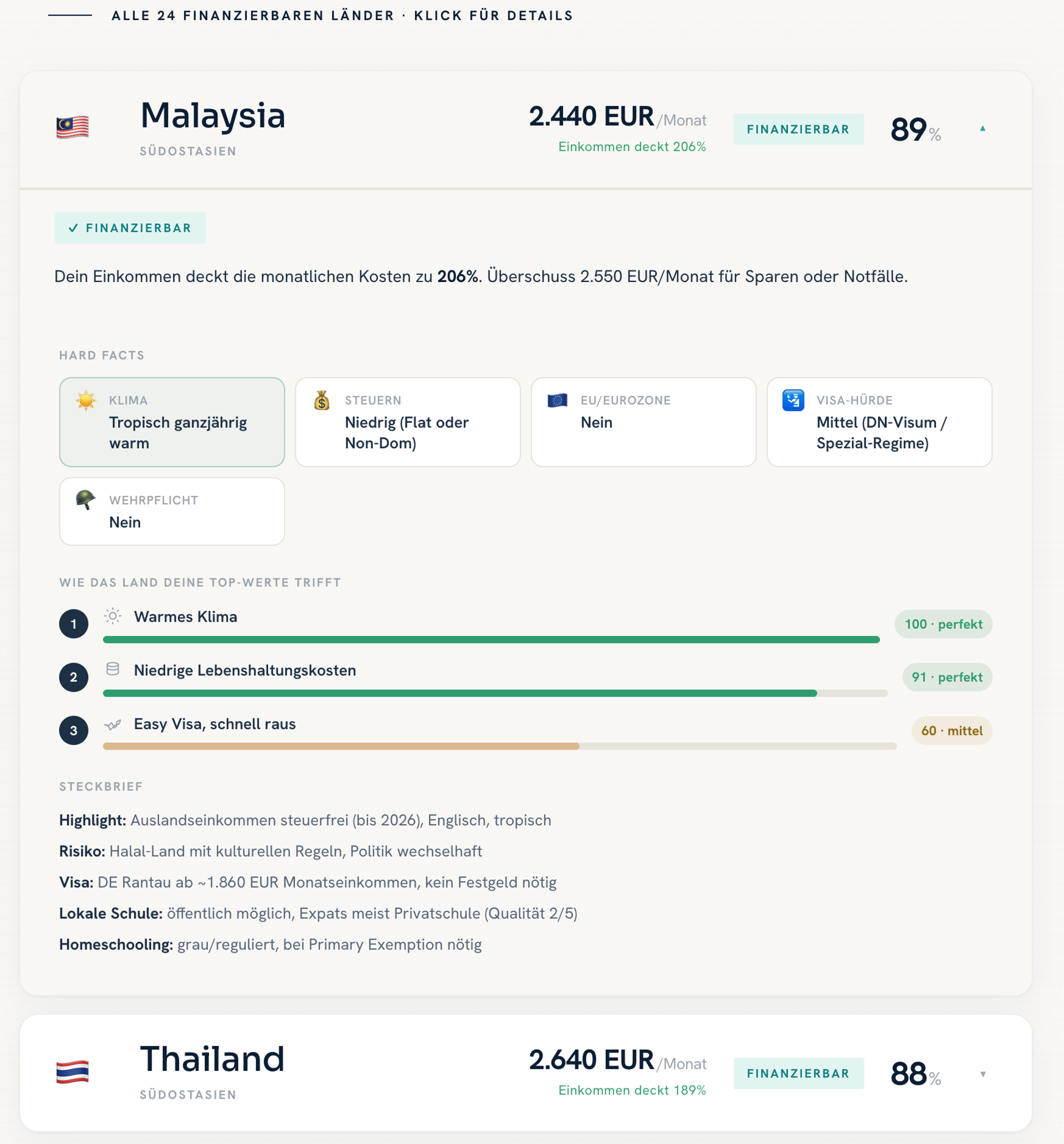This screenshot has width=1064, height=1144.
Task: Click rank number 1 circle badge
Action: [x=74, y=624]
